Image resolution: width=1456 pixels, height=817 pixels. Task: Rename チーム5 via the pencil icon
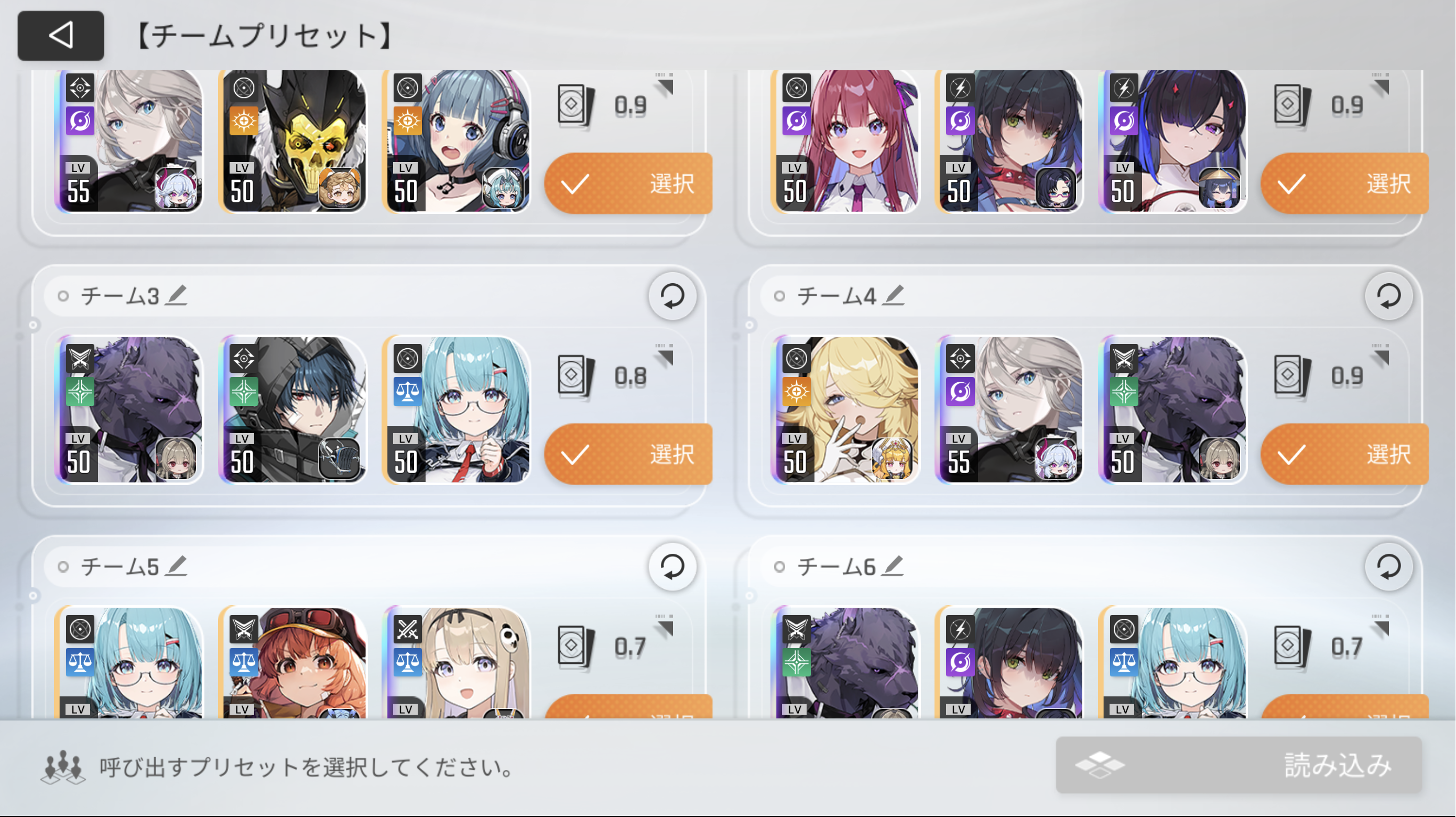[x=176, y=566]
